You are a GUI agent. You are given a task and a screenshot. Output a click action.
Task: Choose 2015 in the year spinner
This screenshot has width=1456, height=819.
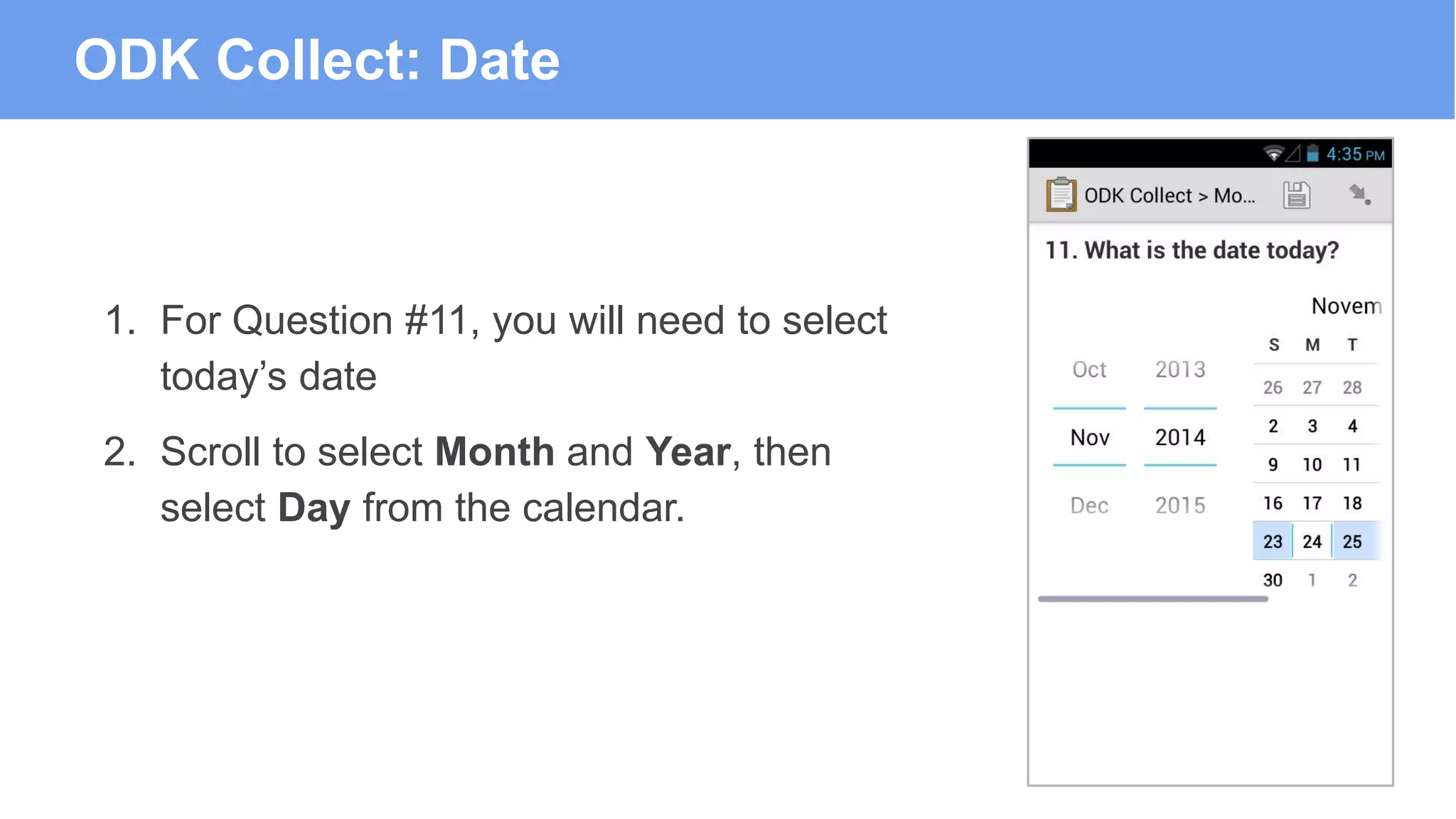coord(1180,505)
